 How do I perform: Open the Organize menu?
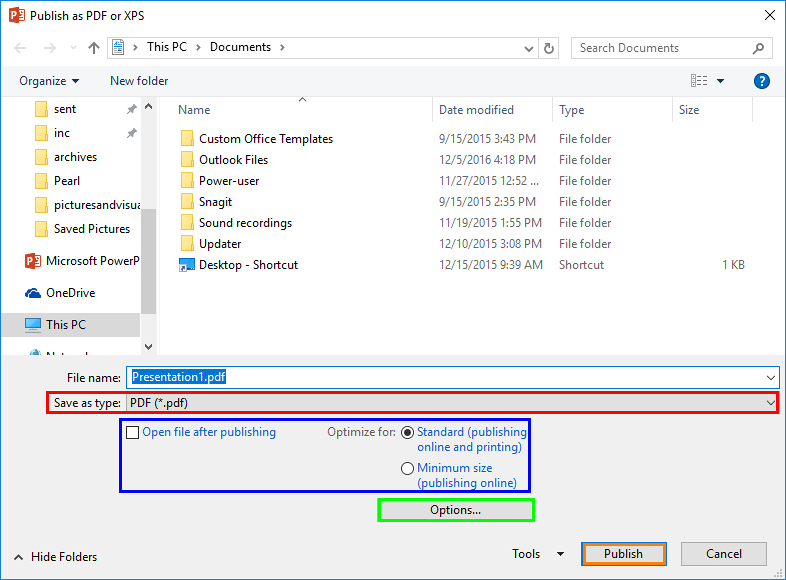tap(49, 81)
